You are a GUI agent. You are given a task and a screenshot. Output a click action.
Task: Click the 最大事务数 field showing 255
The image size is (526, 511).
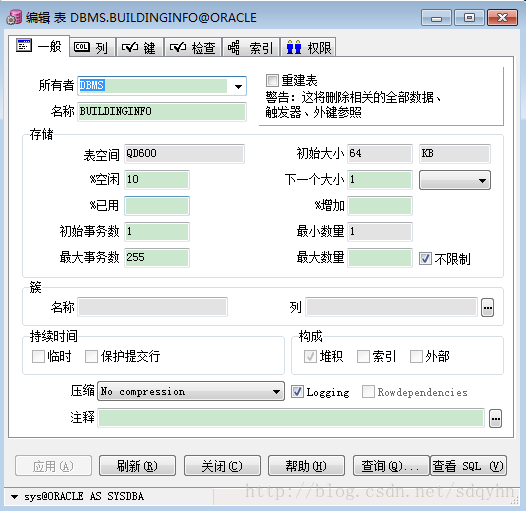tap(157, 258)
